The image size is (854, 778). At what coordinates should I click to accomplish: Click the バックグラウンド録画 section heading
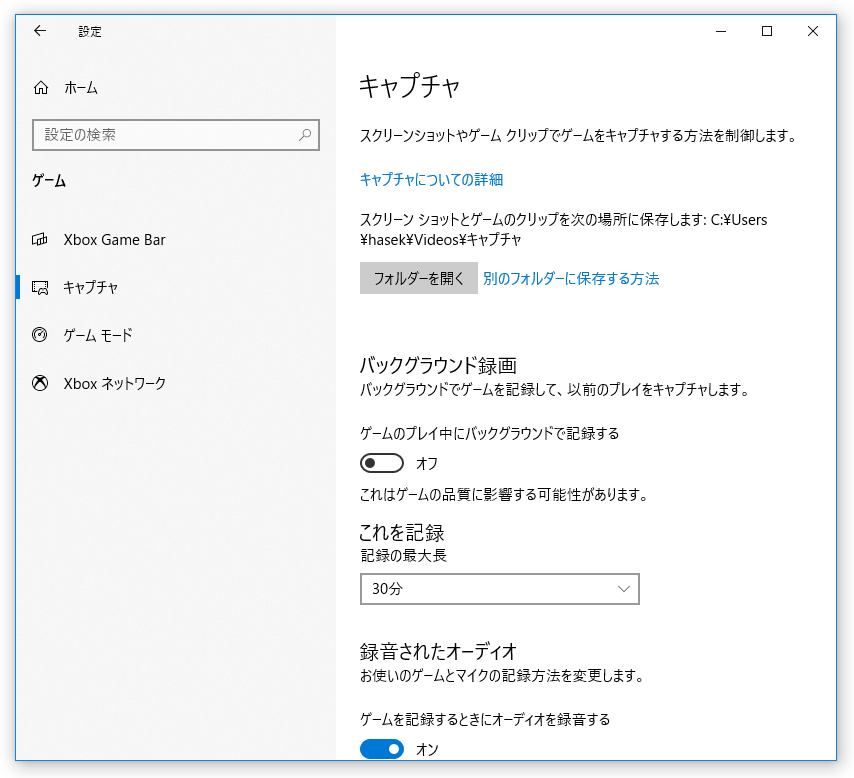[x=438, y=365]
